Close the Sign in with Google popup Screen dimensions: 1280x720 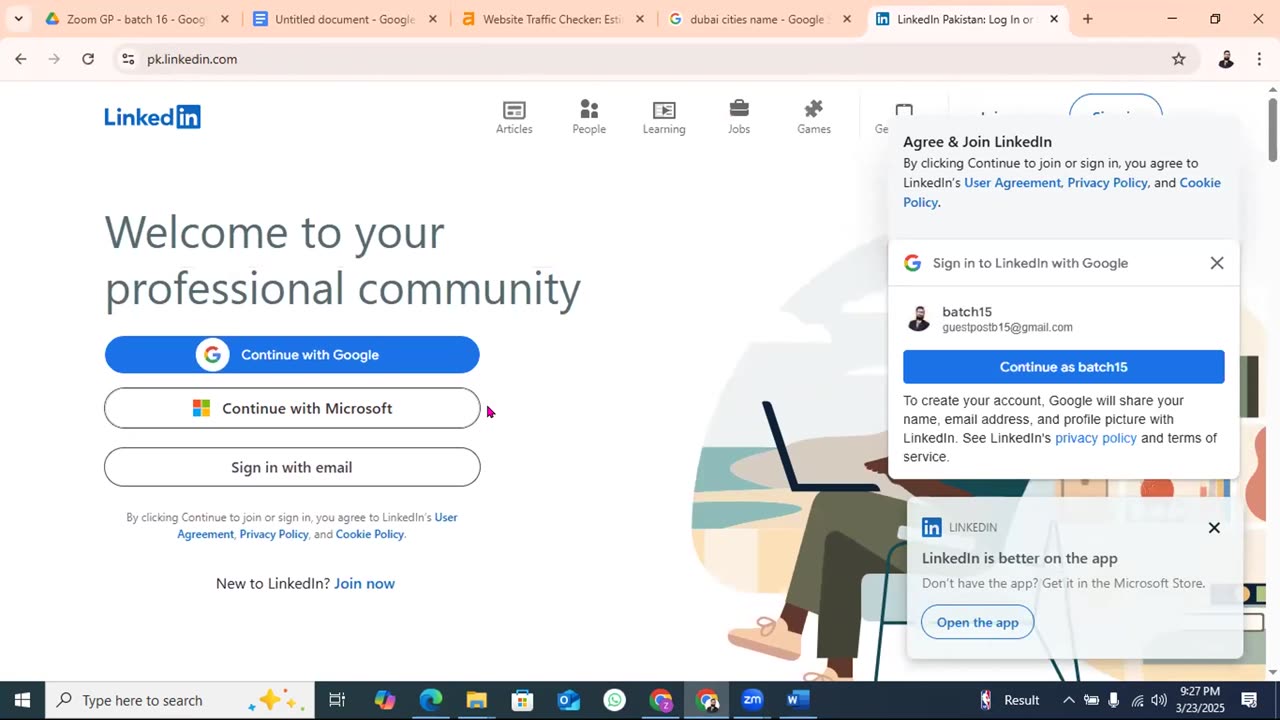1217,263
